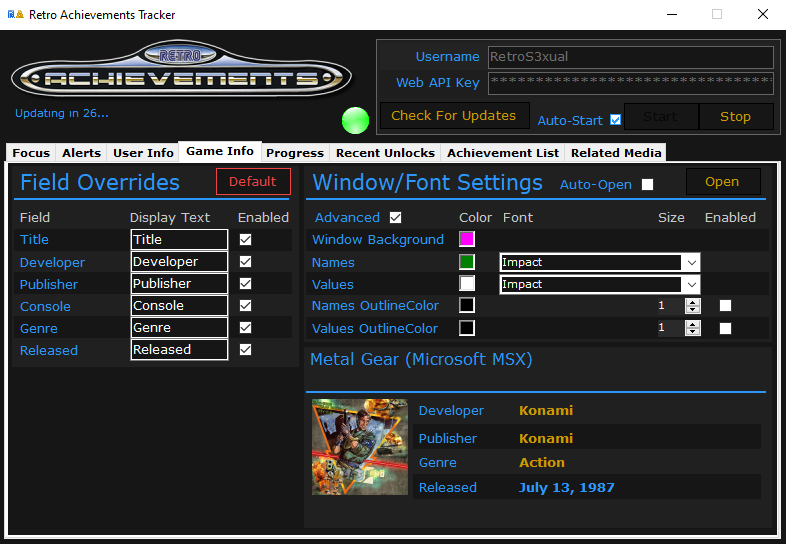This screenshot has height=544, width=786.
Task: Pick the black Values OutlineColor swatch
Action: point(467,328)
